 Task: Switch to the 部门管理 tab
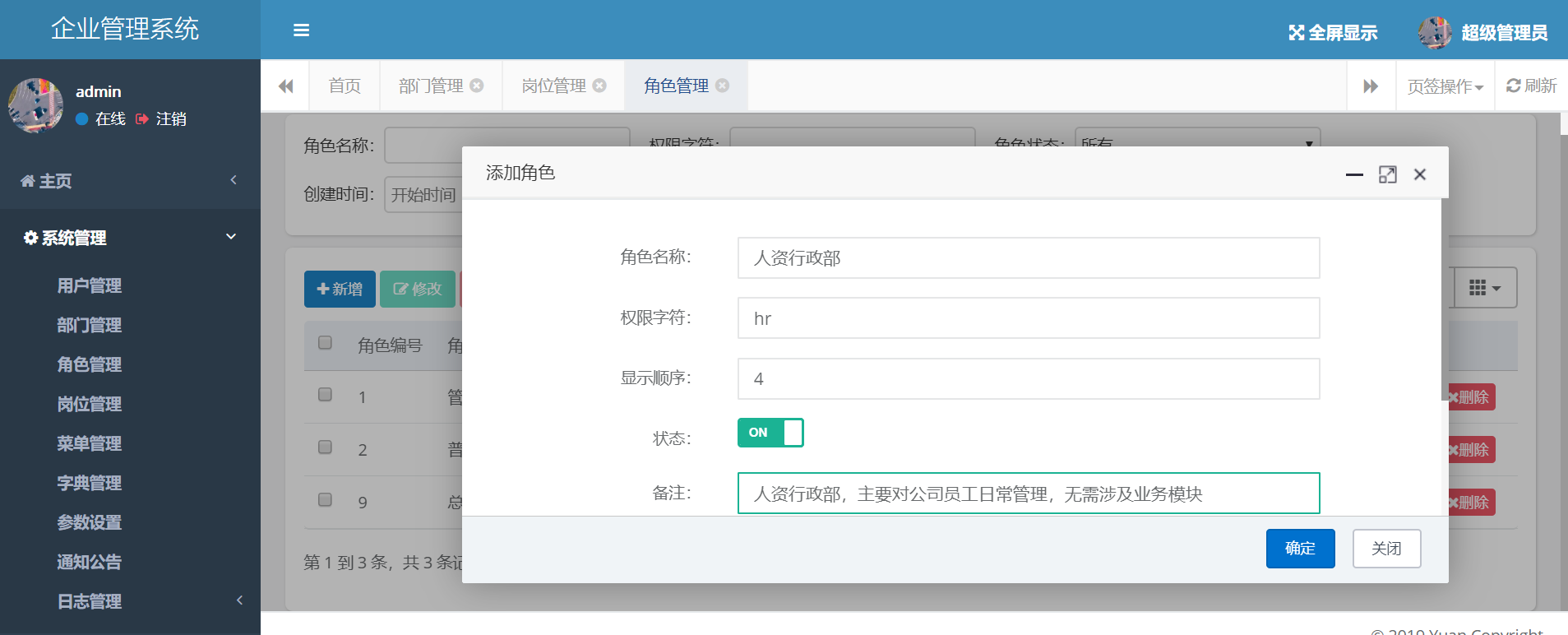pyautogui.click(x=431, y=86)
